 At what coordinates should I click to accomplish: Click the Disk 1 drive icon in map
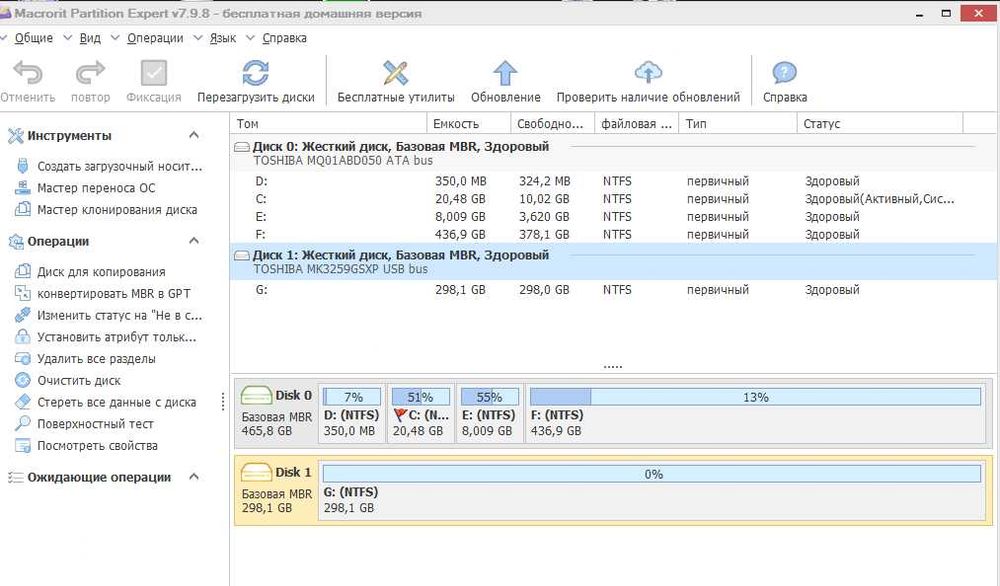[256, 472]
